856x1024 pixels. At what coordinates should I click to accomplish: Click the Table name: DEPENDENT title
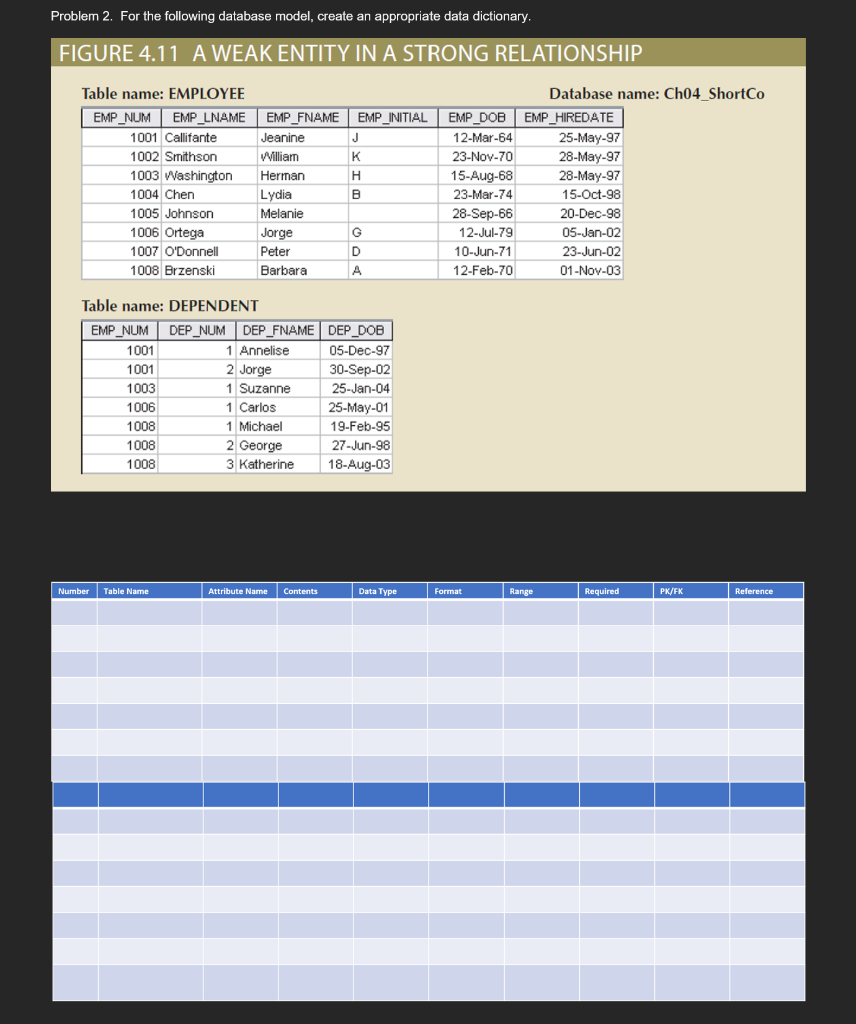[x=170, y=306]
